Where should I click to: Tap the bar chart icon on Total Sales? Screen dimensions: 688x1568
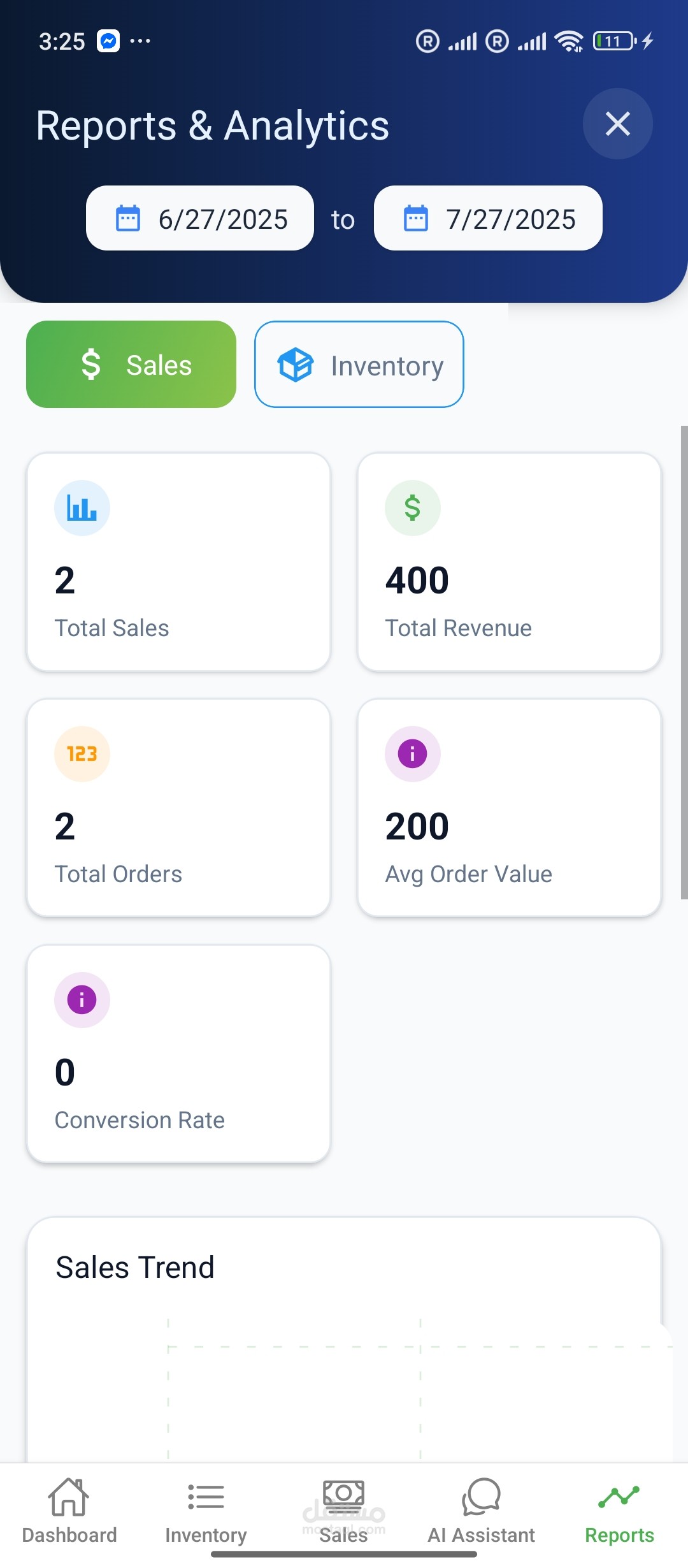[x=82, y=508]
